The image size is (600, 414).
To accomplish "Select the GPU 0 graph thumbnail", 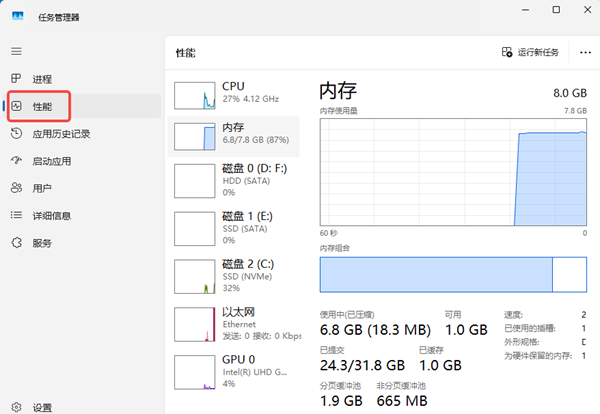I will (194, 372).
